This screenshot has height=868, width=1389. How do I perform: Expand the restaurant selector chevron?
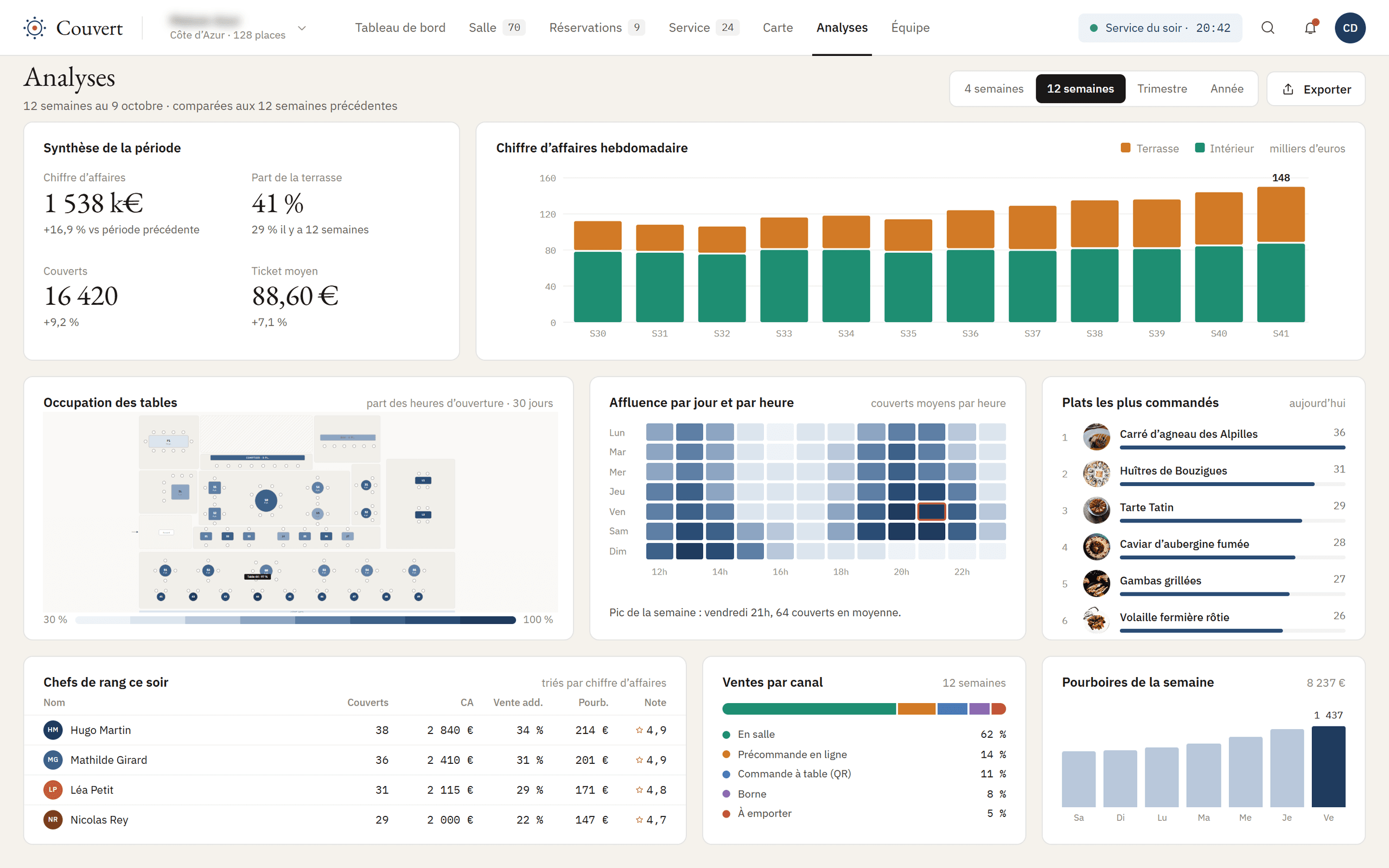[302, 28]
